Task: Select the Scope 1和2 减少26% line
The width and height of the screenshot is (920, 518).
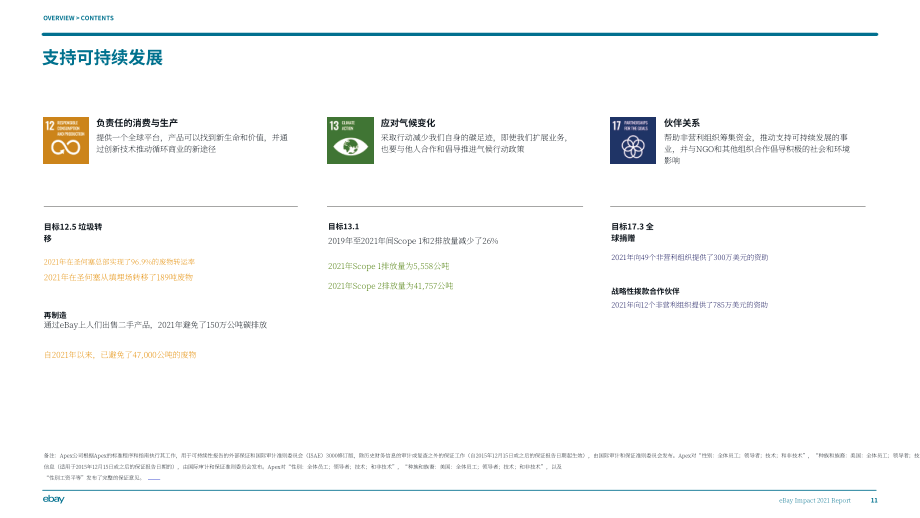Action: click(x=412, y=241)
